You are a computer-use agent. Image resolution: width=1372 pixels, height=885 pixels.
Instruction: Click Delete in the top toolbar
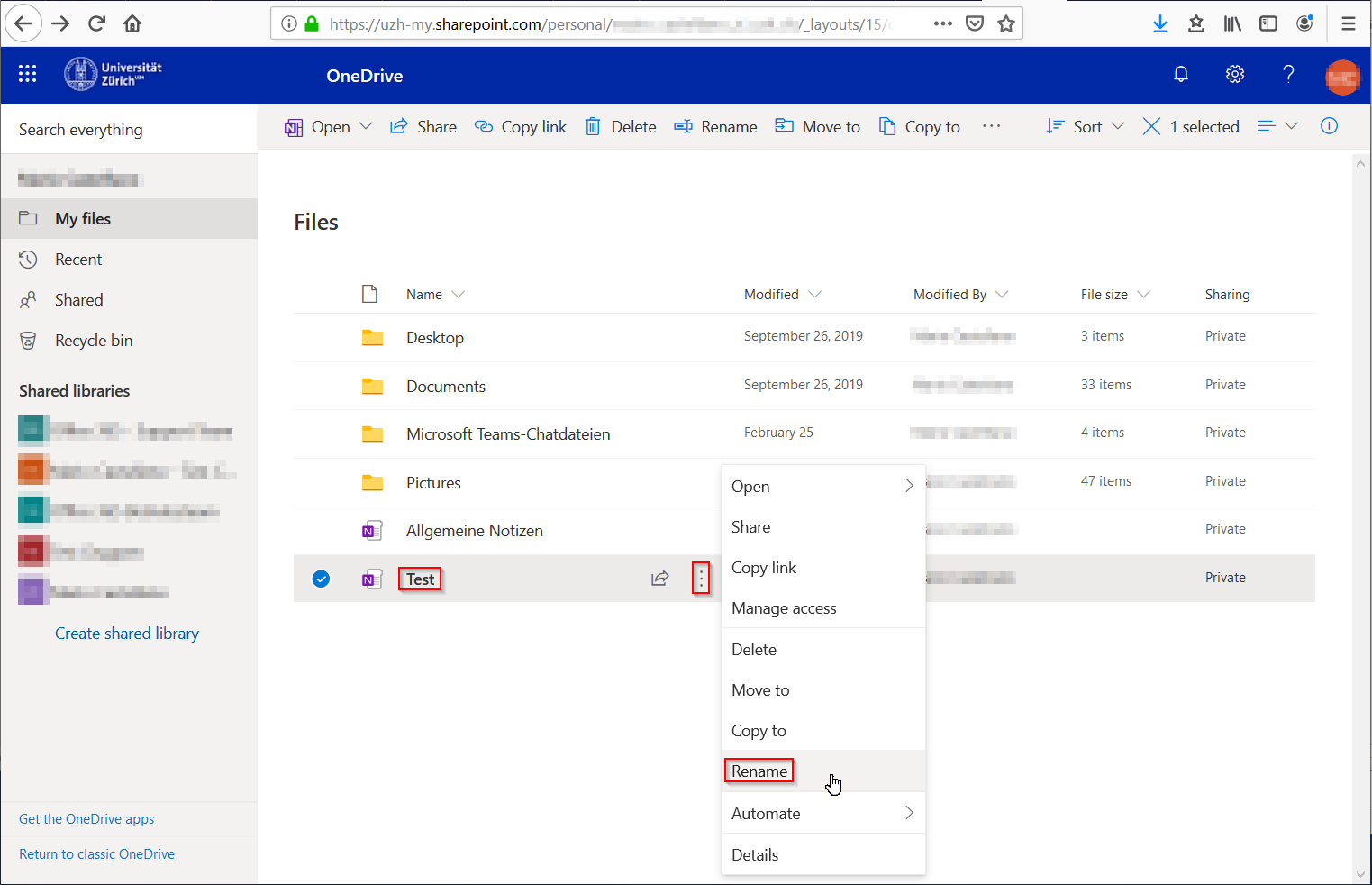click(x=621, y=126)
